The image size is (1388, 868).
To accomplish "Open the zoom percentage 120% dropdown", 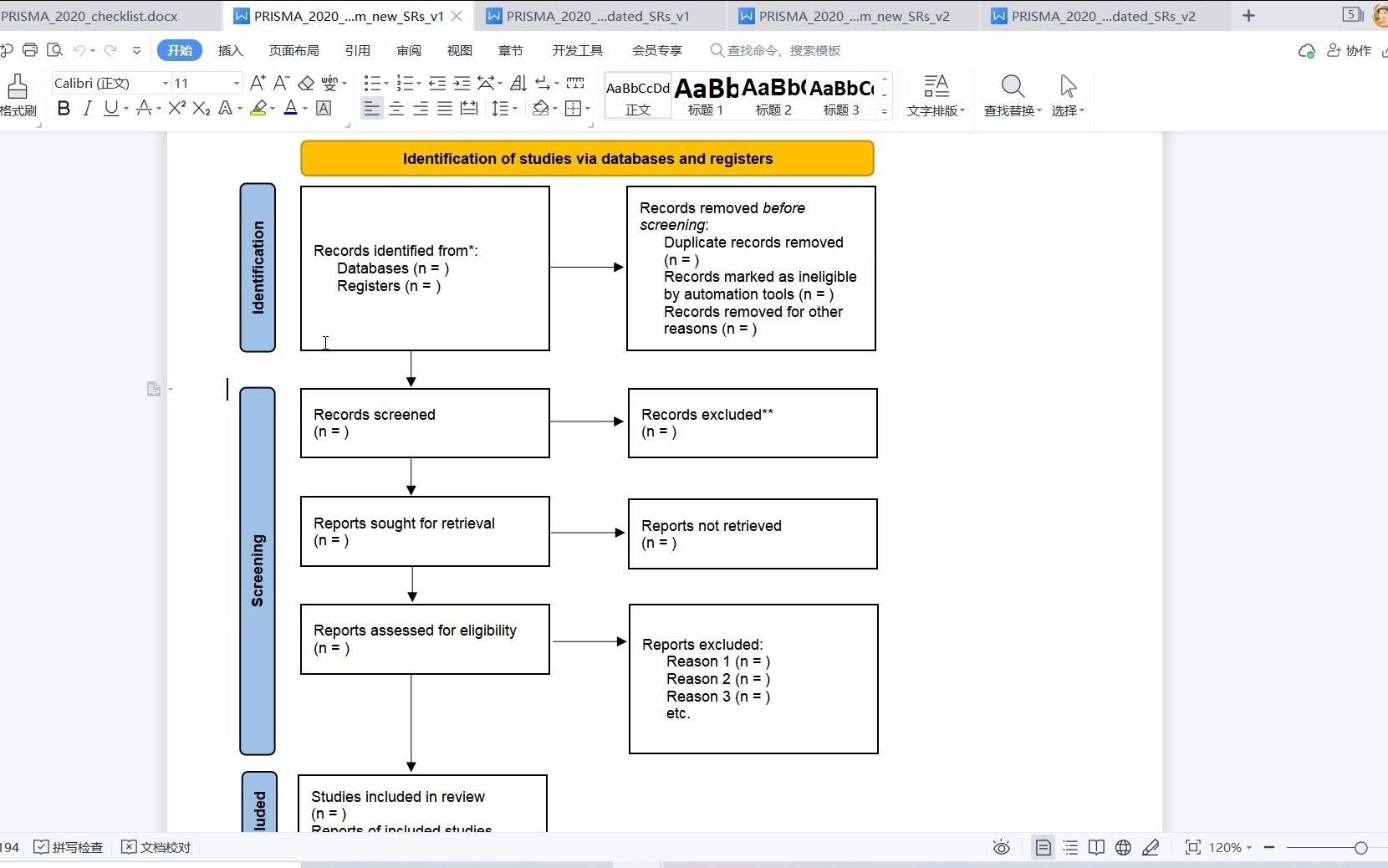I will tap(1231, 848).
